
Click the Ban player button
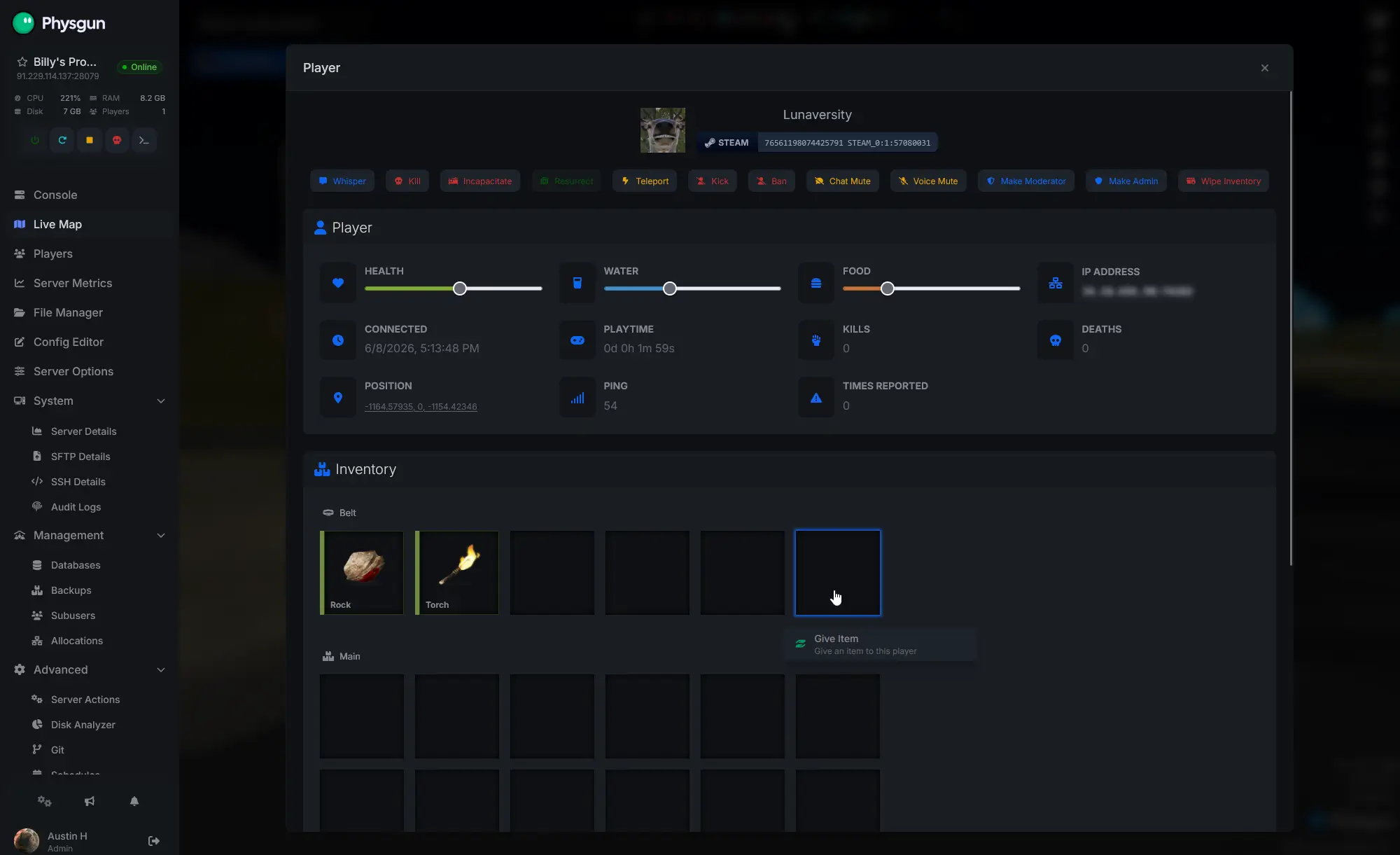point(771,181)
